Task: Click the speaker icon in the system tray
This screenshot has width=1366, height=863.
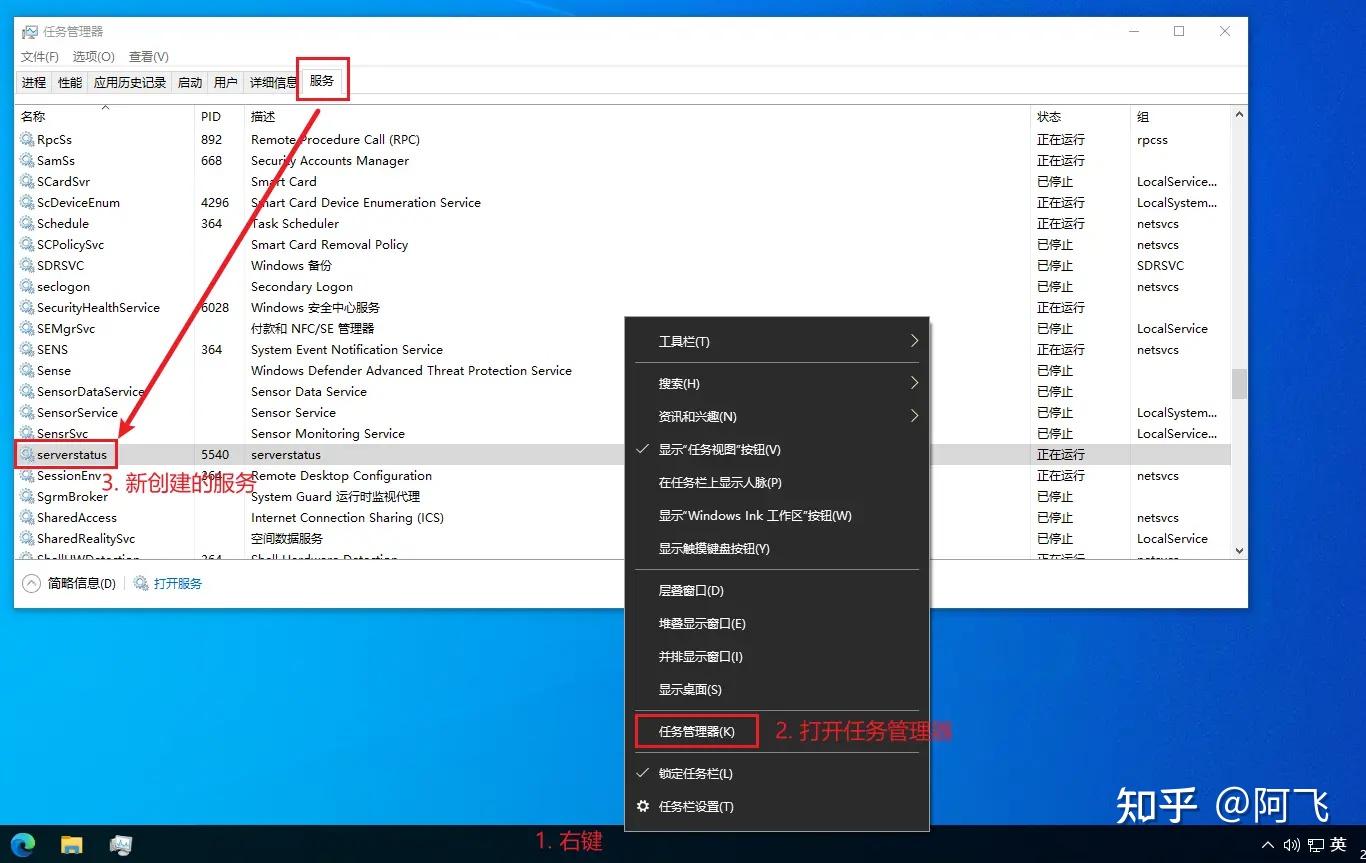Action: [1291, 844]
